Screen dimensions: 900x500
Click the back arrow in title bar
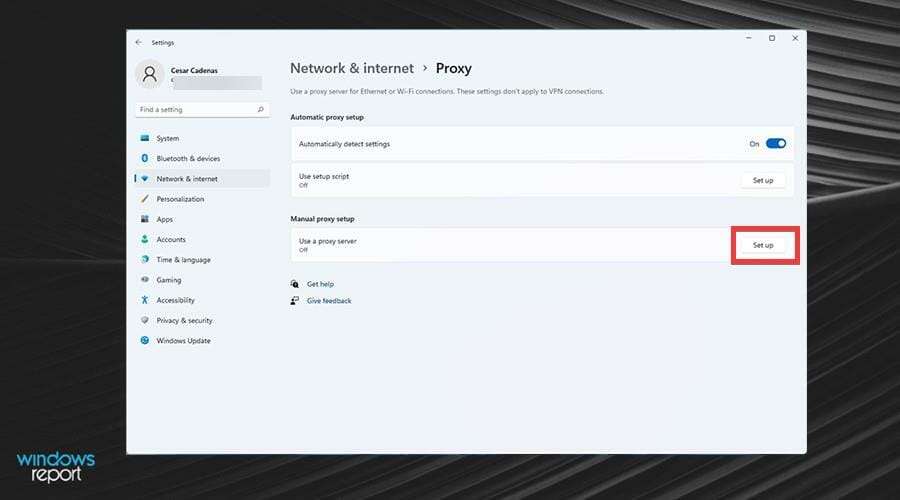point(139,43)
